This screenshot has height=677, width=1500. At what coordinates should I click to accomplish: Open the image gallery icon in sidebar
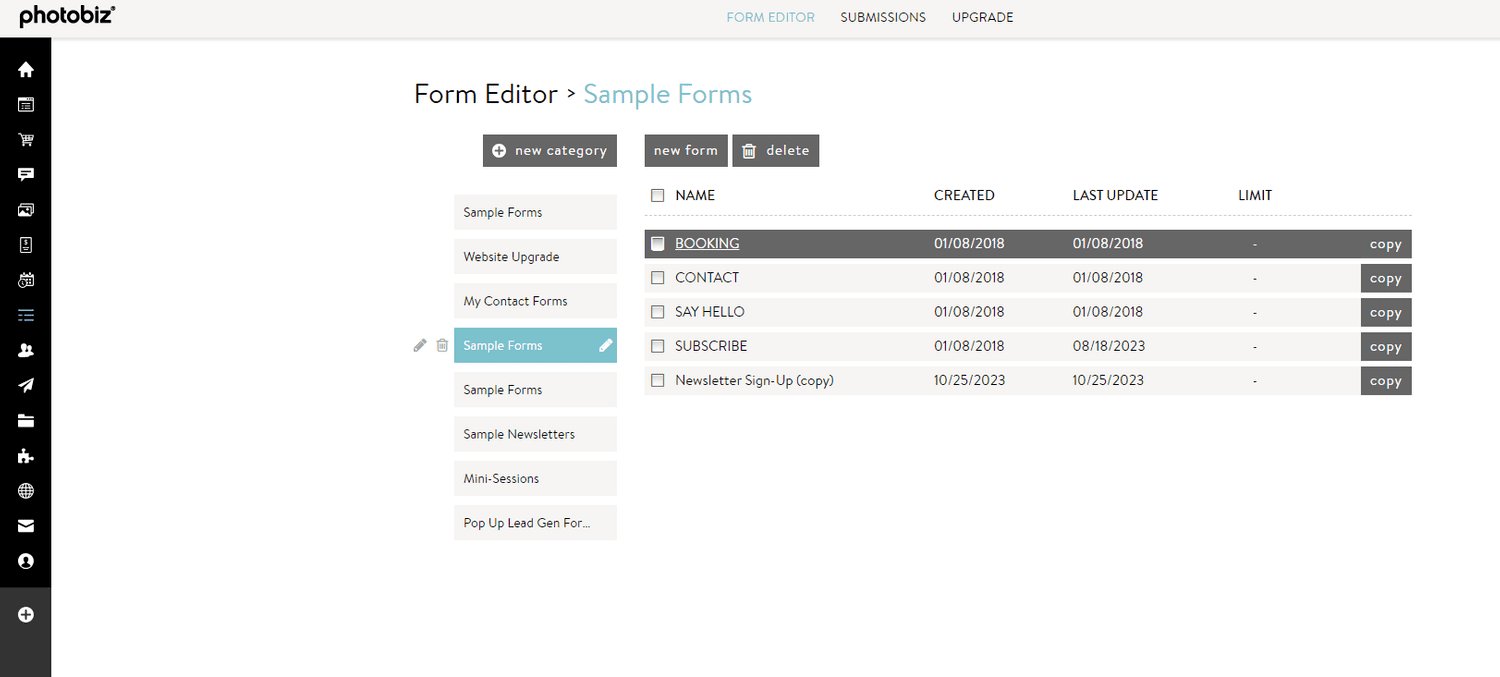26,209
